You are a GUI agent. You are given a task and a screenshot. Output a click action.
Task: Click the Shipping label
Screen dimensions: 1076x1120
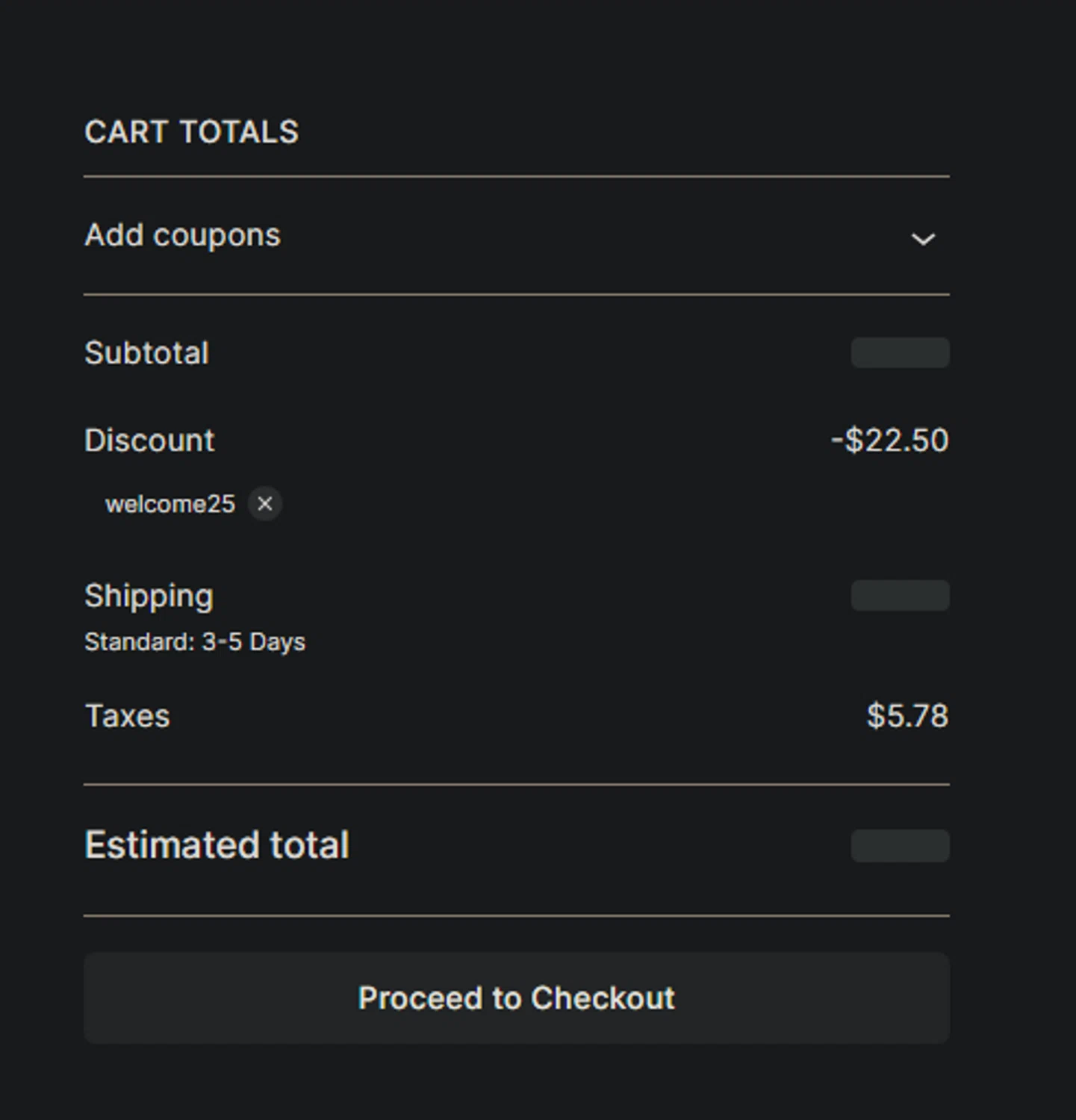click(149, 597)
